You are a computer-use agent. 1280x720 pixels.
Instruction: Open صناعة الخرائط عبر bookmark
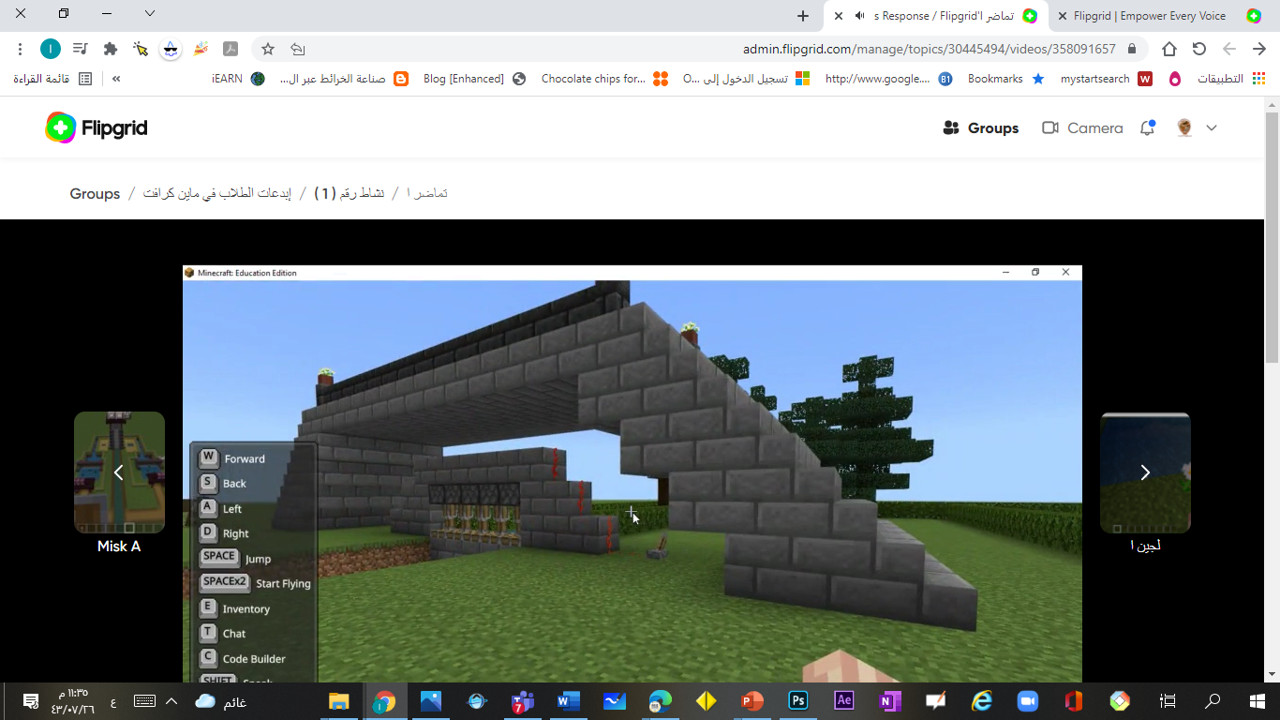[x=344, y=79]
